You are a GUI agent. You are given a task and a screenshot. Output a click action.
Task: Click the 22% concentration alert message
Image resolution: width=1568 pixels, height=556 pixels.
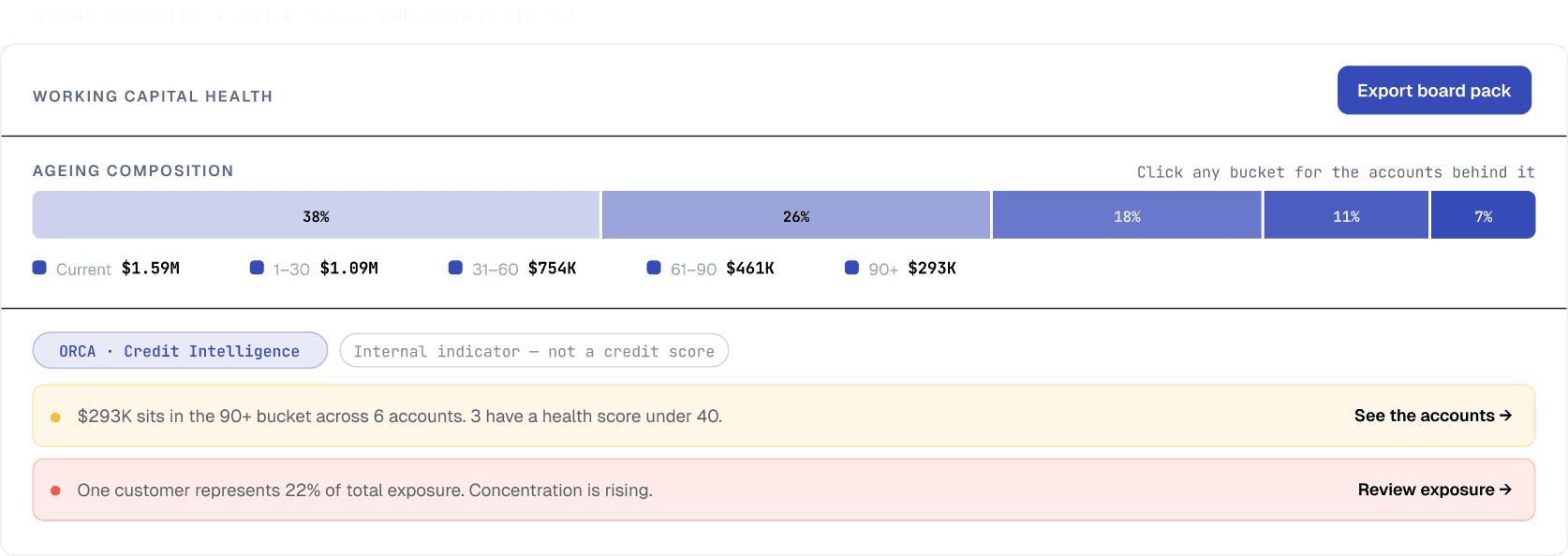(365, 490)
